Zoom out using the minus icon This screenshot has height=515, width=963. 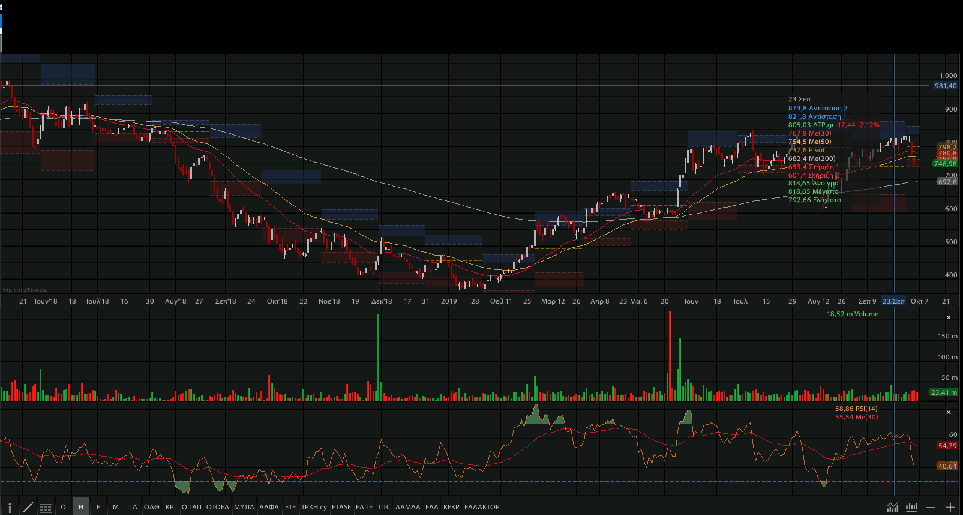coord(932,507)
